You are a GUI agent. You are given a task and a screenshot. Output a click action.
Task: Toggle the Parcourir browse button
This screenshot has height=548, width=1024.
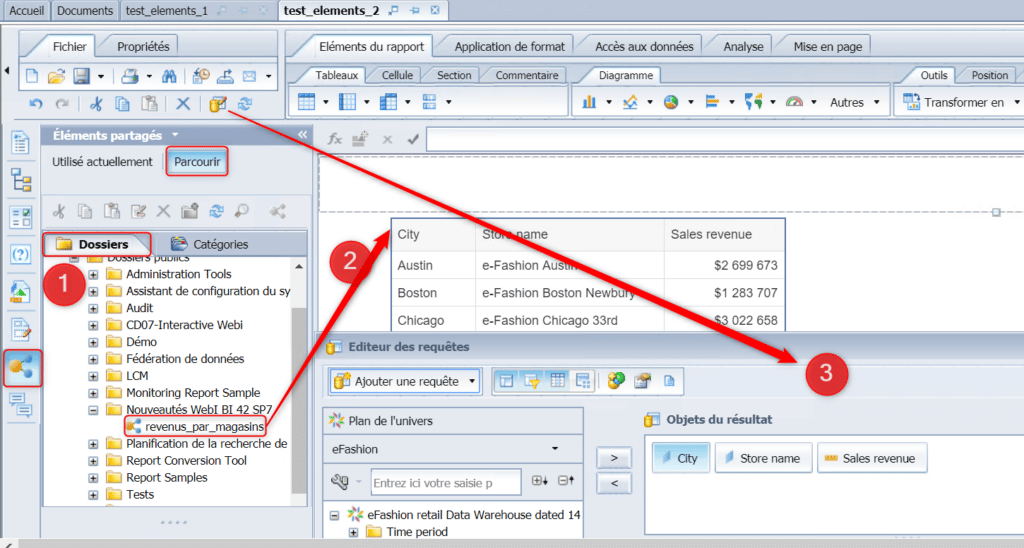point(197,162)
